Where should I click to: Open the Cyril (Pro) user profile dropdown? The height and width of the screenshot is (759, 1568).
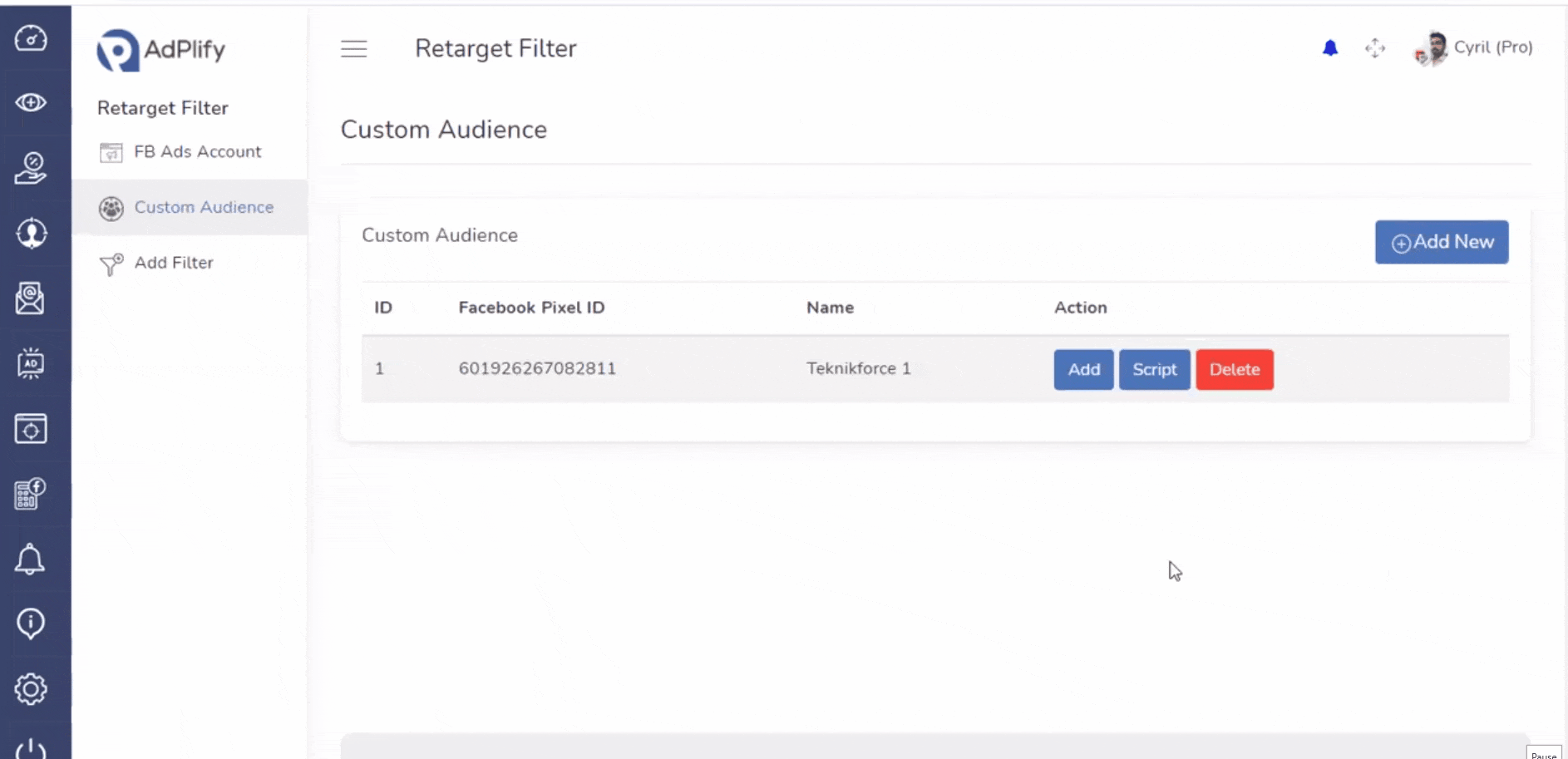tap(1473, 48)
